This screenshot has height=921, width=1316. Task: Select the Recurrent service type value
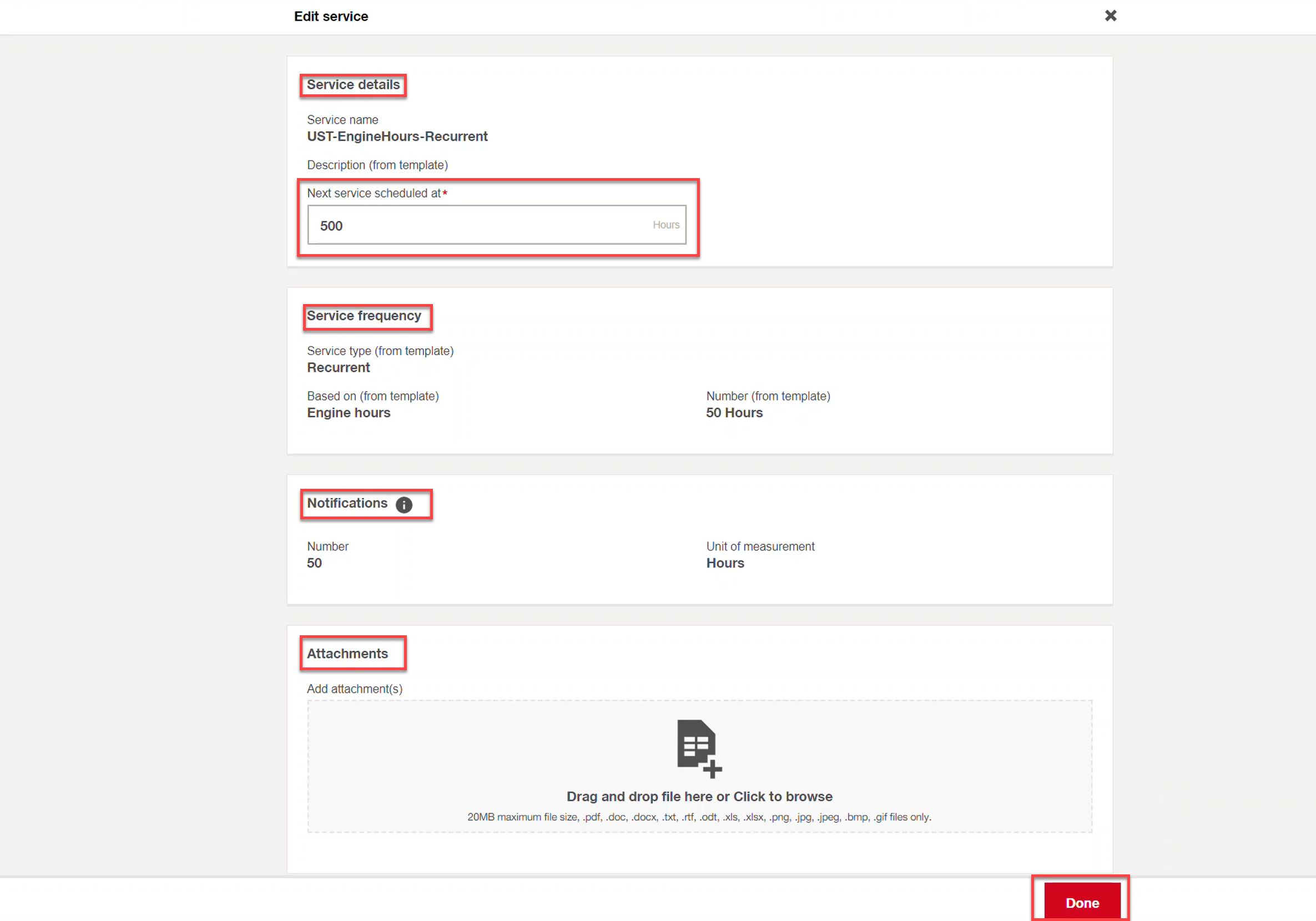(339, 367)
